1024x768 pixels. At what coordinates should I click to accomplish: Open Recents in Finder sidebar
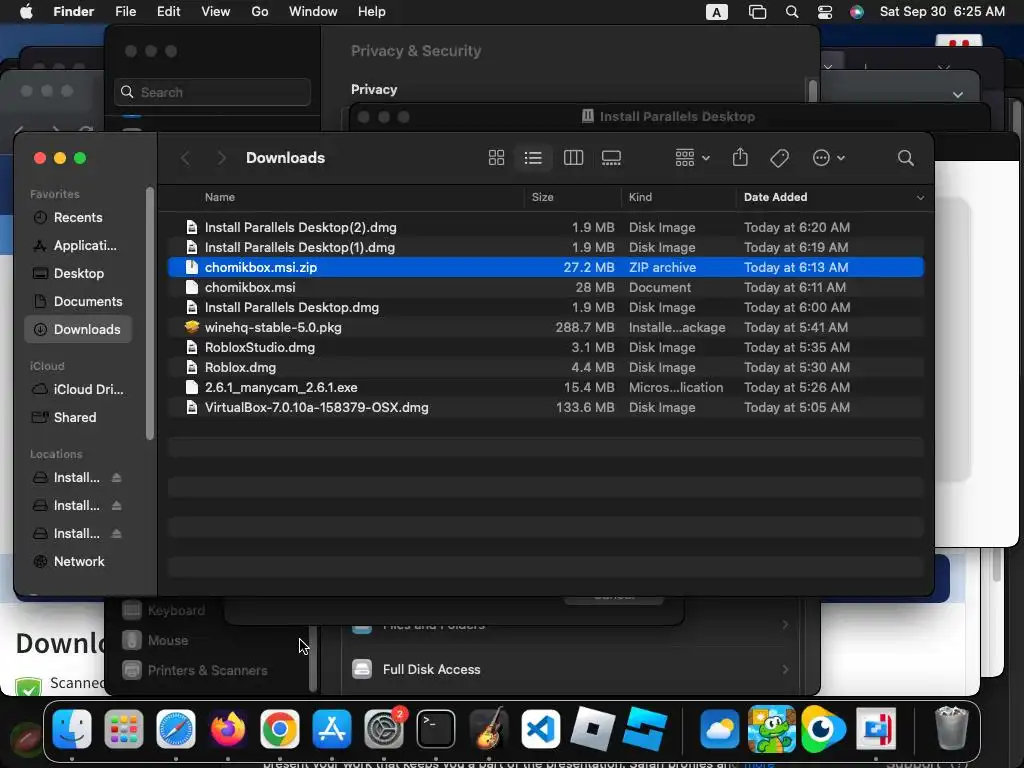[78, 217]
